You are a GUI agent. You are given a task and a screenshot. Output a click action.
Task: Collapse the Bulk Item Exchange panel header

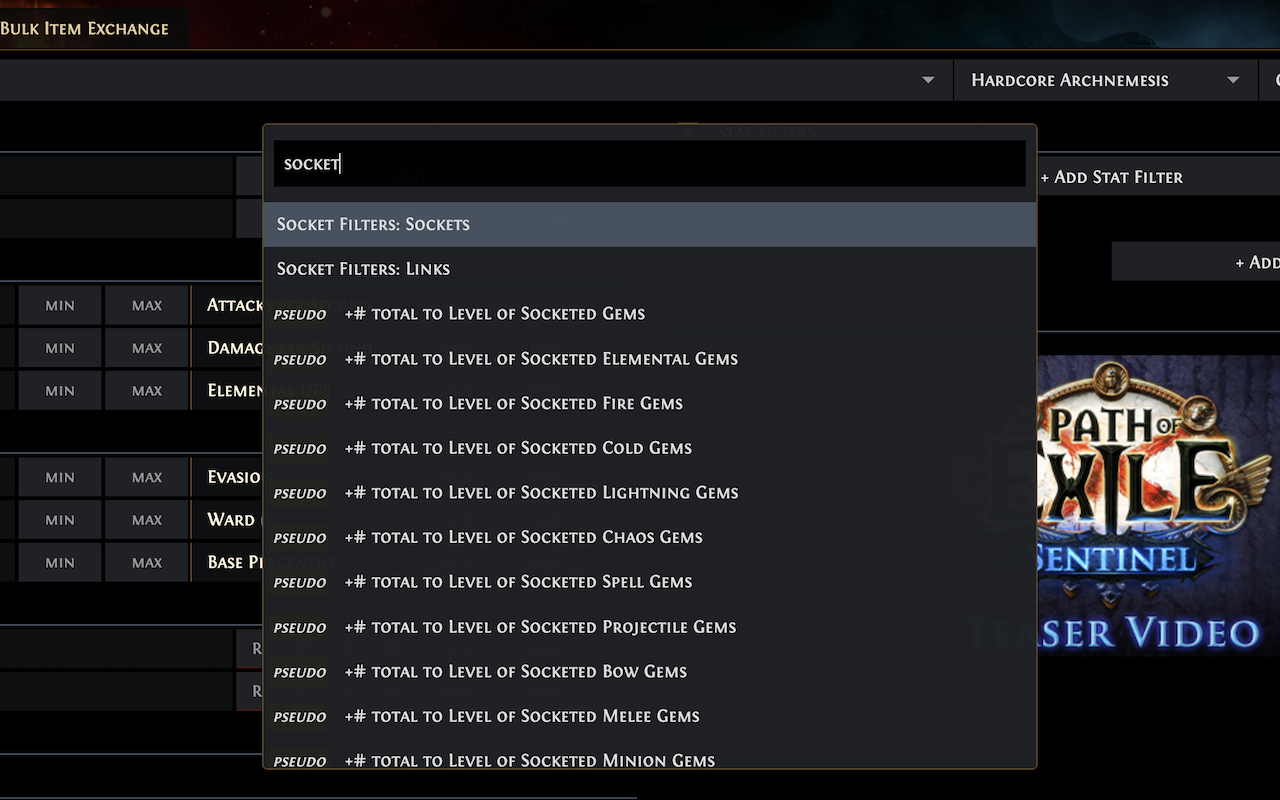[85, 28]
